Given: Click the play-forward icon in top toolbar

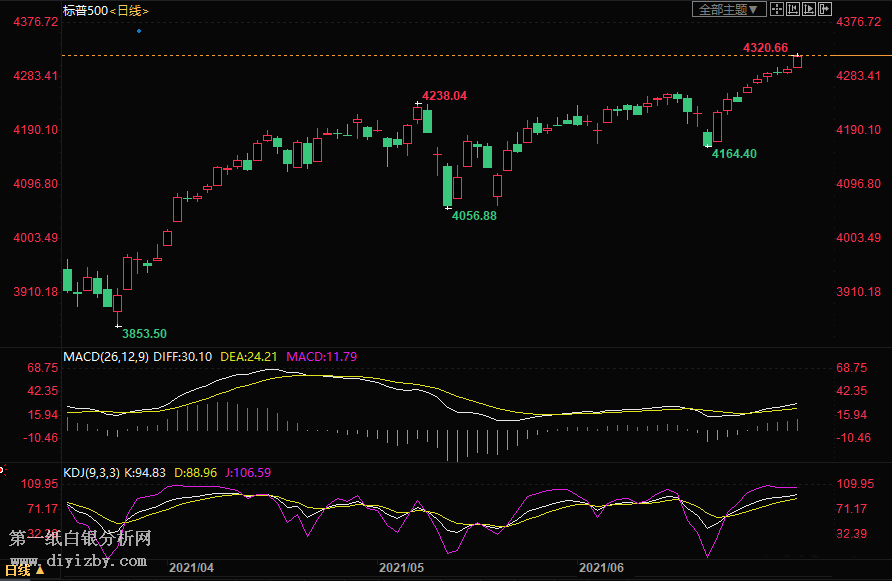Looking at the screenshot, I should (x=809, y=9).
